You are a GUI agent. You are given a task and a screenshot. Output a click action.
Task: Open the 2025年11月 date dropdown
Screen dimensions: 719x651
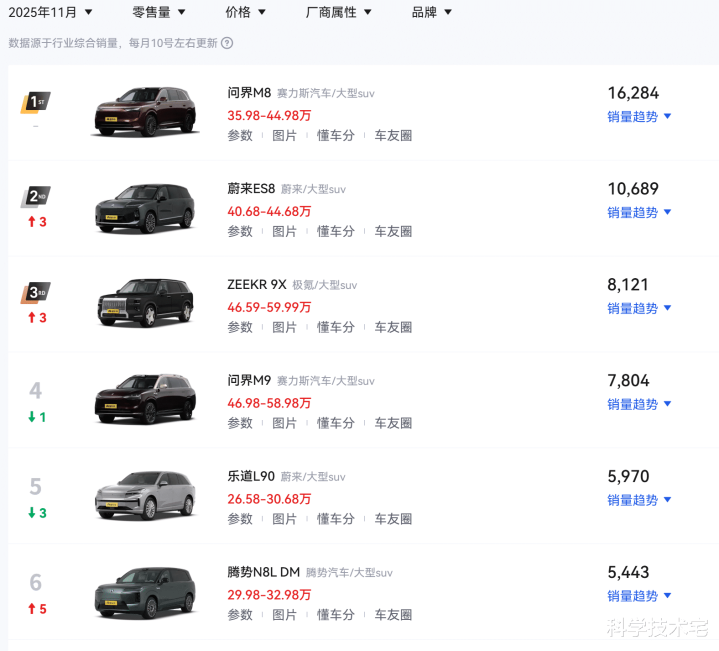click(x=51, y=12)
